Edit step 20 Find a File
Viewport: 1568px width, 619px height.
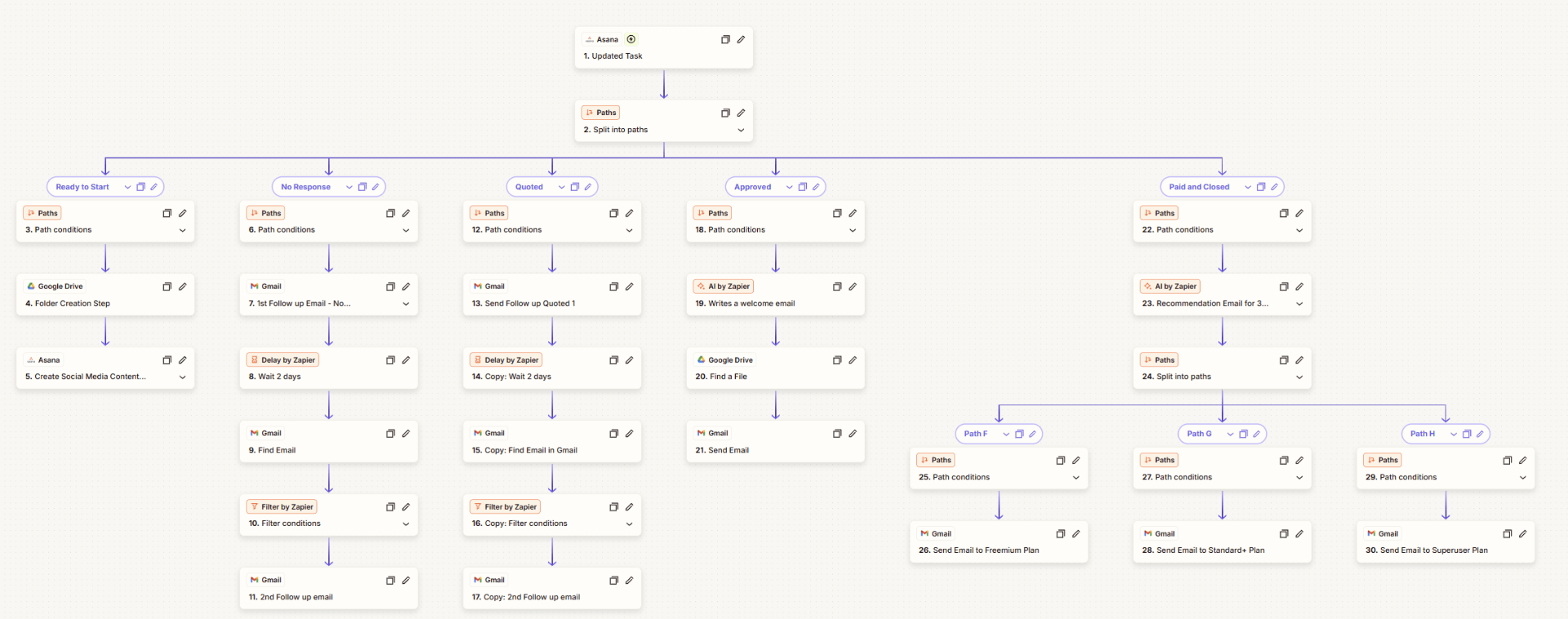[x=853, y=360]
